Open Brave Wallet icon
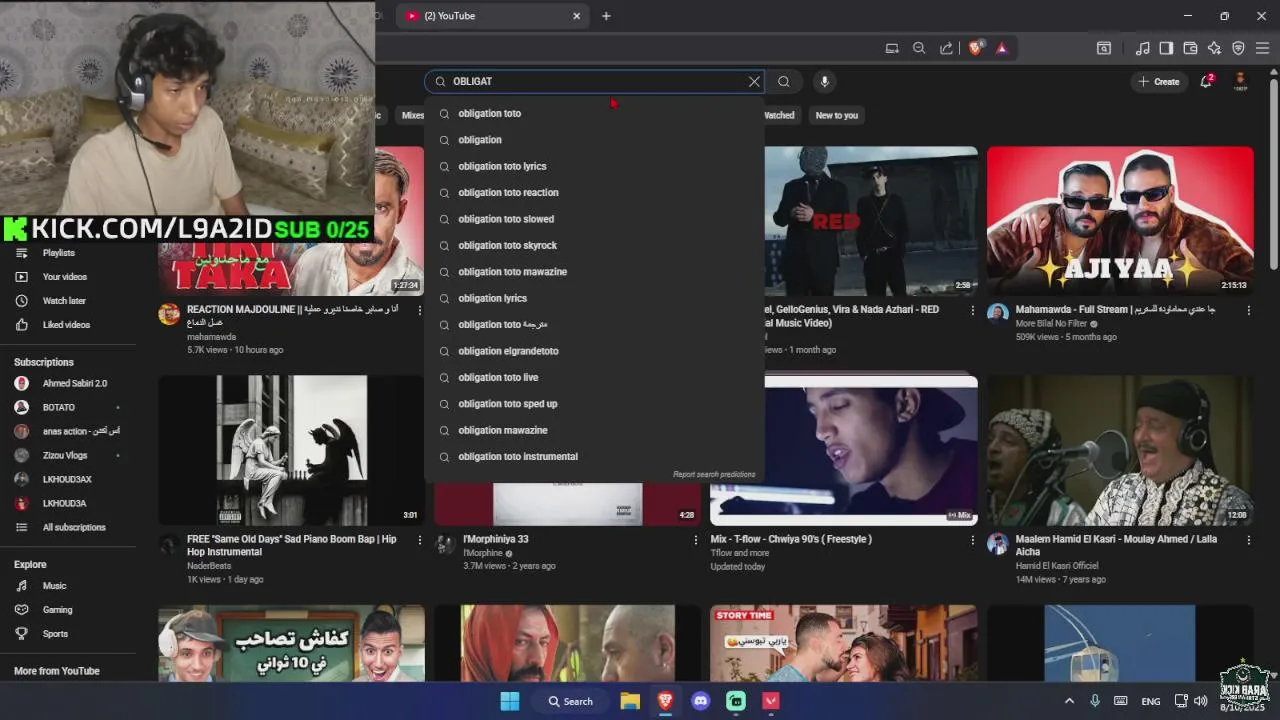This screenshot has width=1280, height=720. 1190,48
